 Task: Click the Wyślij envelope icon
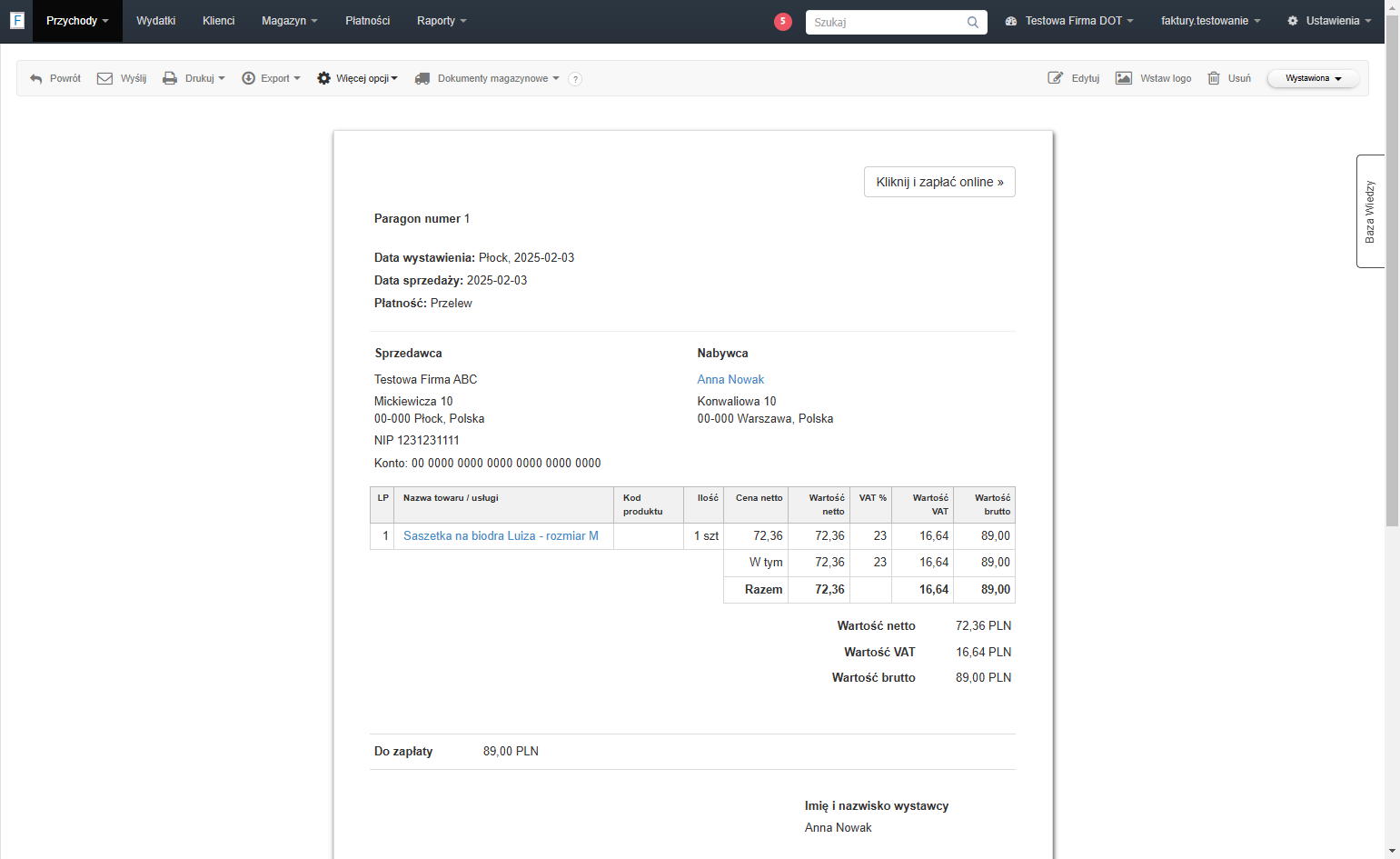(105, 78)
